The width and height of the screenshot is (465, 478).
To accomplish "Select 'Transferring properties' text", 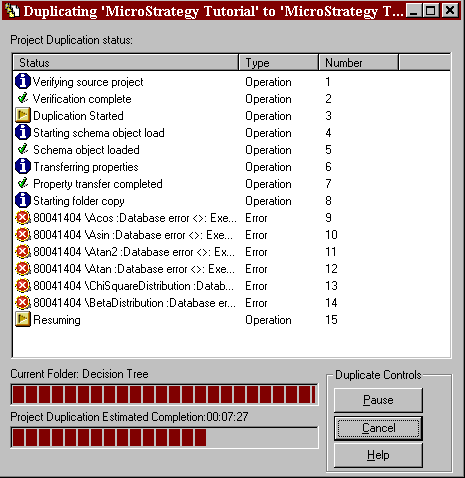I will click(x=86, y=167).
